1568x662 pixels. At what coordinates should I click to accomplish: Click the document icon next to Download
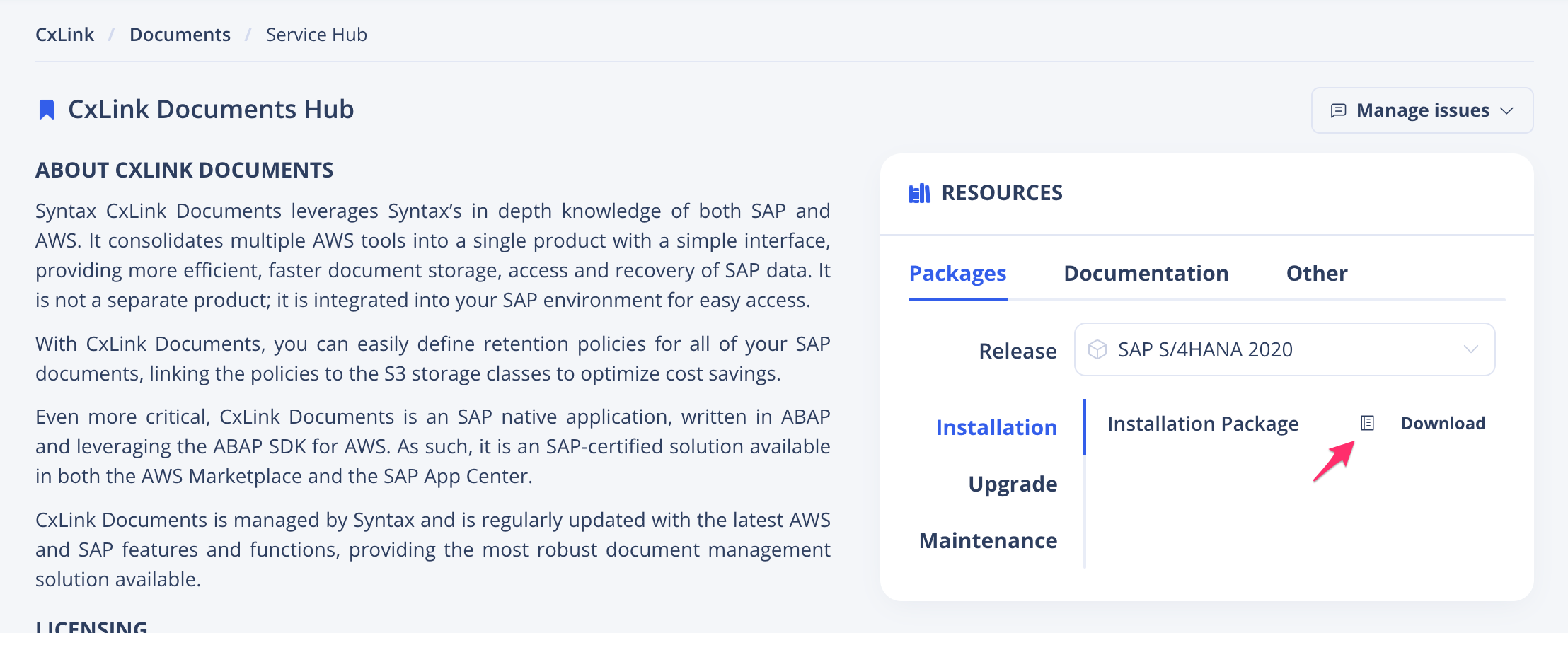1366,423
